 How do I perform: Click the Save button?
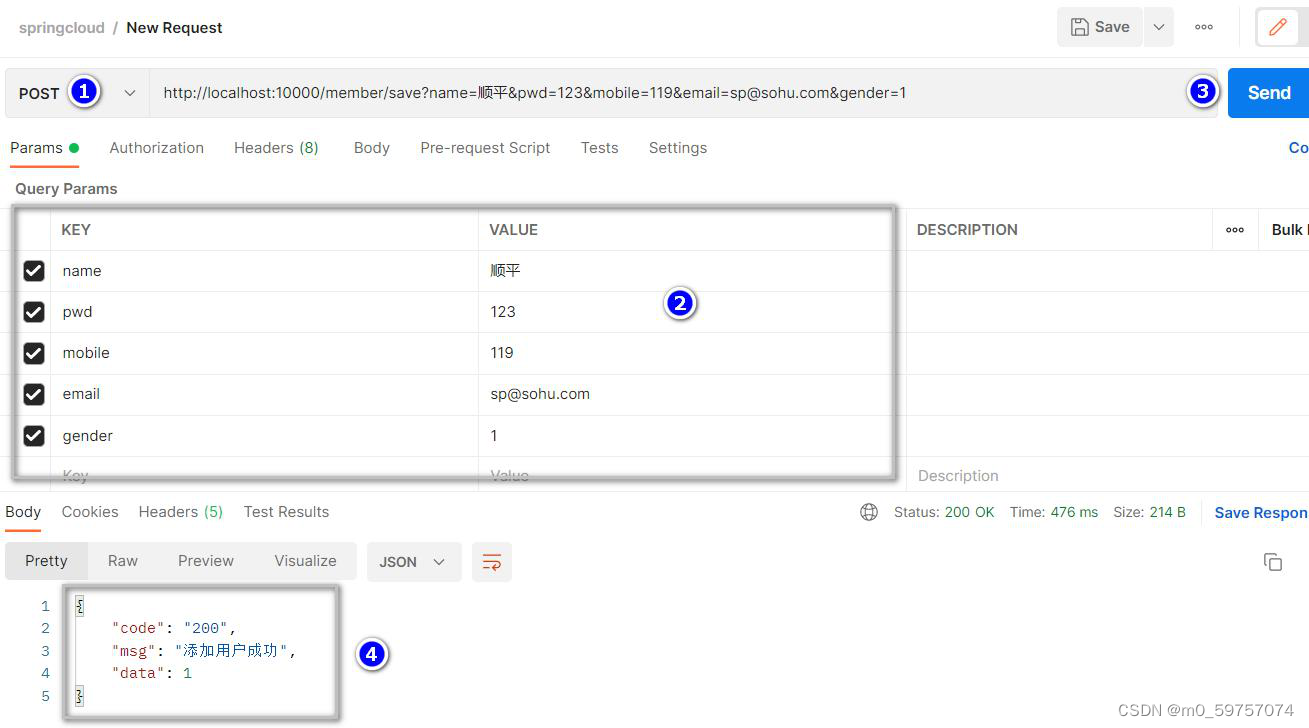click(x=1099, y=28)
